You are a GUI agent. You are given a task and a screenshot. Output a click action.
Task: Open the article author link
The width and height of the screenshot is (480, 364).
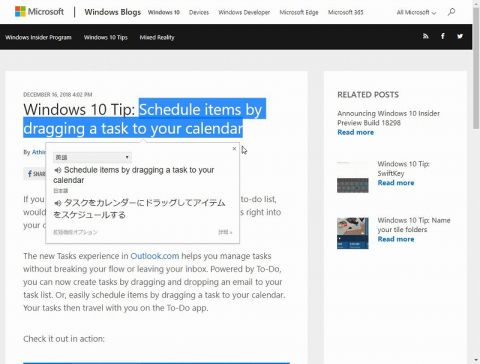pos(39,152)
